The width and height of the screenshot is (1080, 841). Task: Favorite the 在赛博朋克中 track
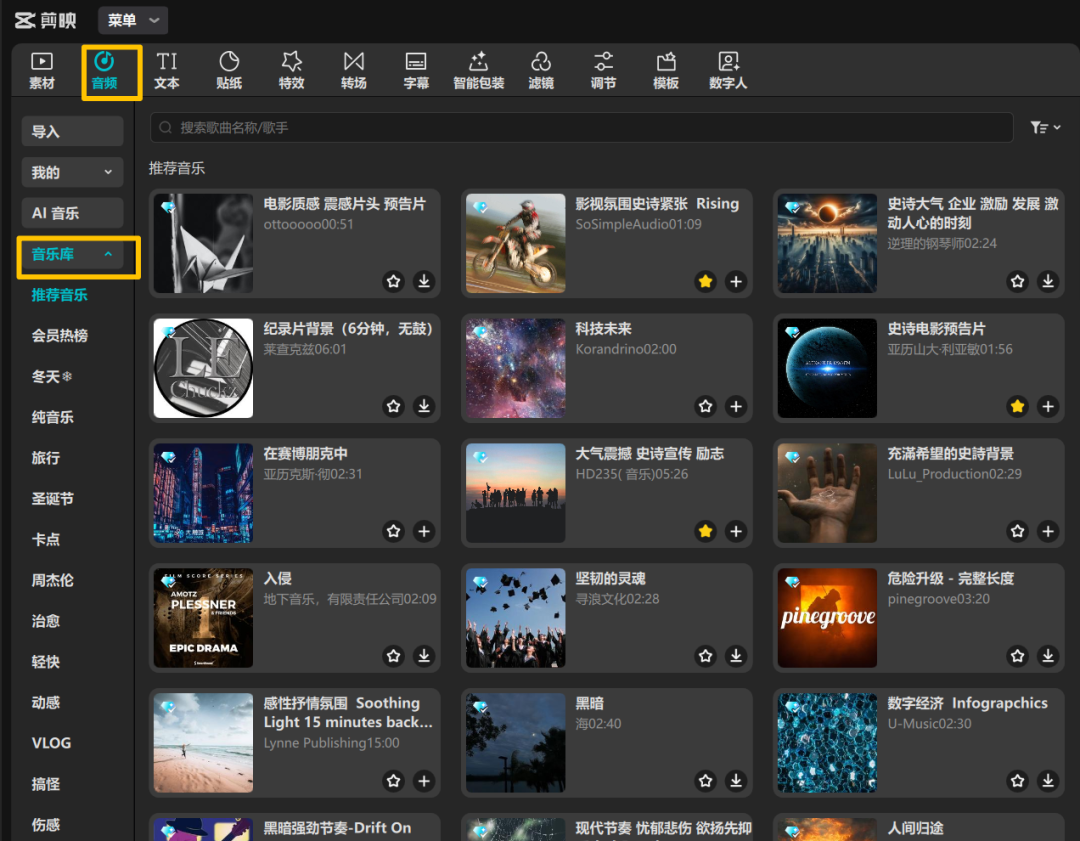[x=393, y=531]
